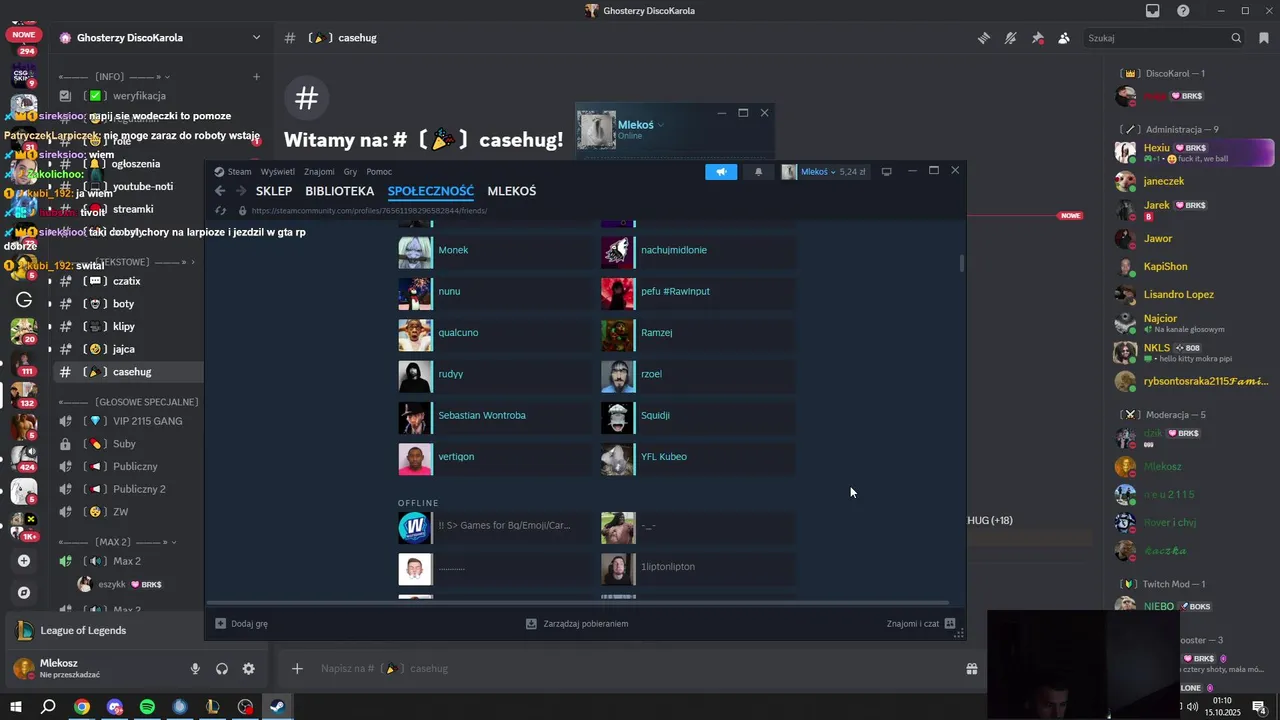Open Windows notification center icon
The image size is (1280, 720).
[1261, 708]
